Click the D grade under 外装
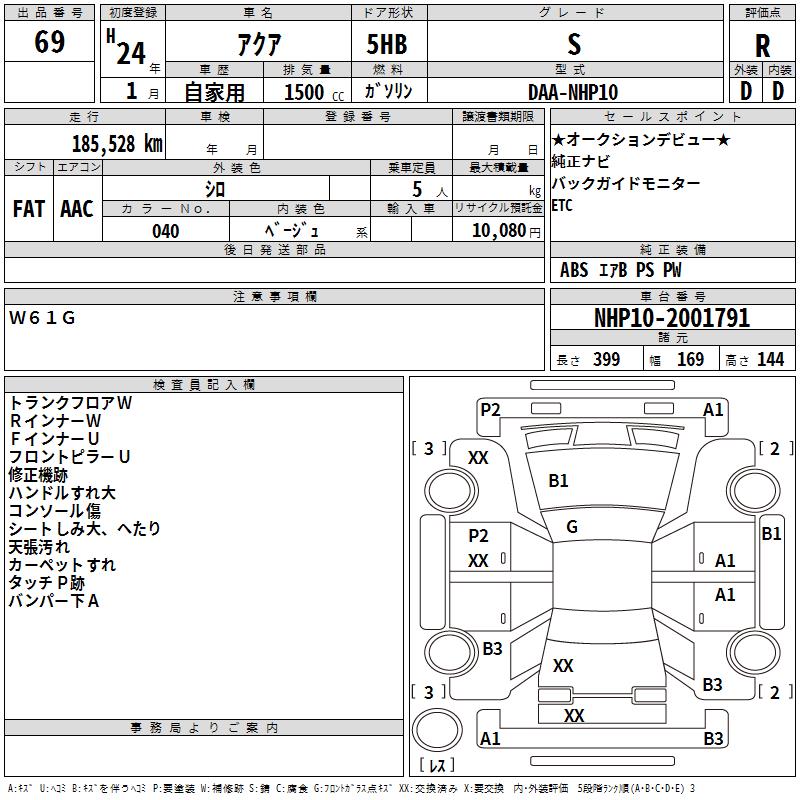This screenshot has height=800, width=800. (x=746, y=91)
